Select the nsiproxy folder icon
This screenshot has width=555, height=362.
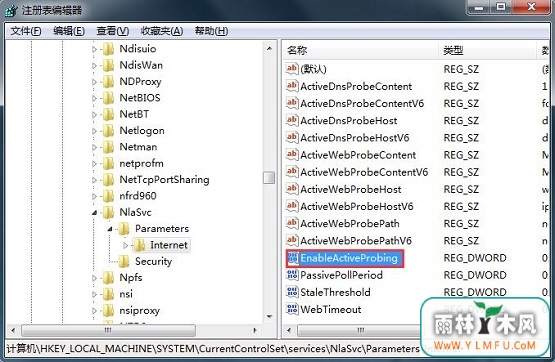(108, 310)
